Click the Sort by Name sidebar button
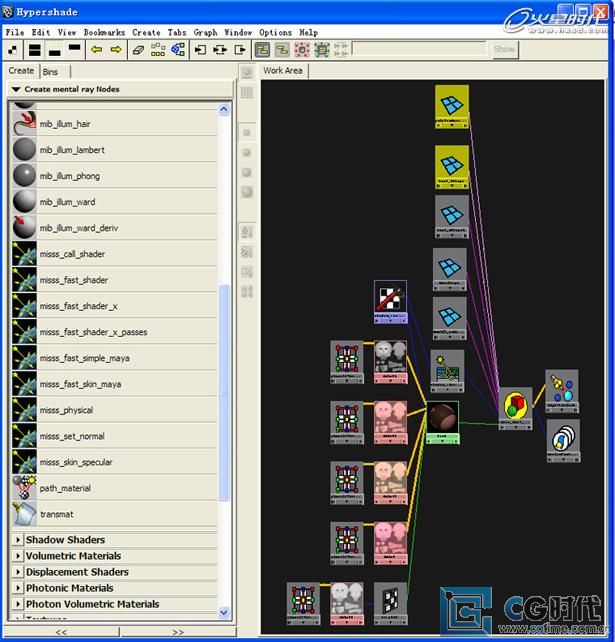The image size is (615, 642). pyautogui.click(x=246, y=232)
